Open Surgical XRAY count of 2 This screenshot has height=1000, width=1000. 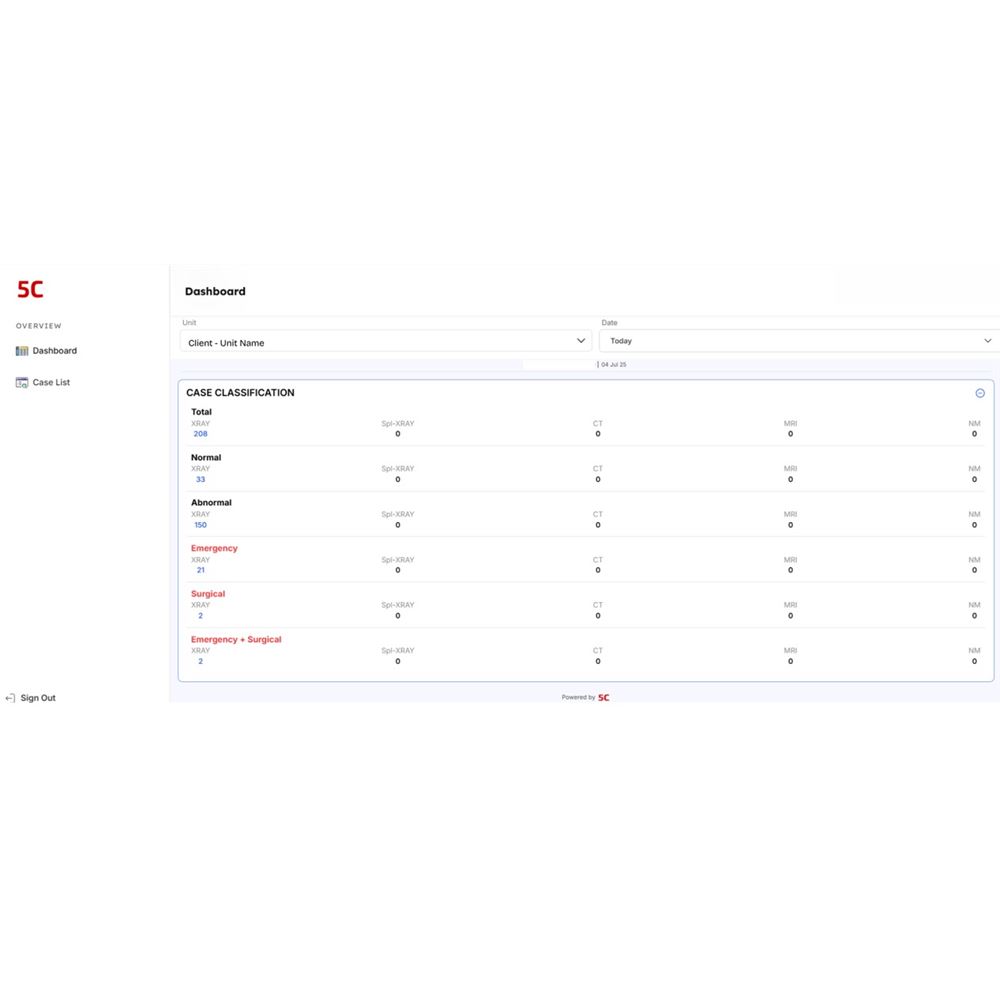coord(200,616)
